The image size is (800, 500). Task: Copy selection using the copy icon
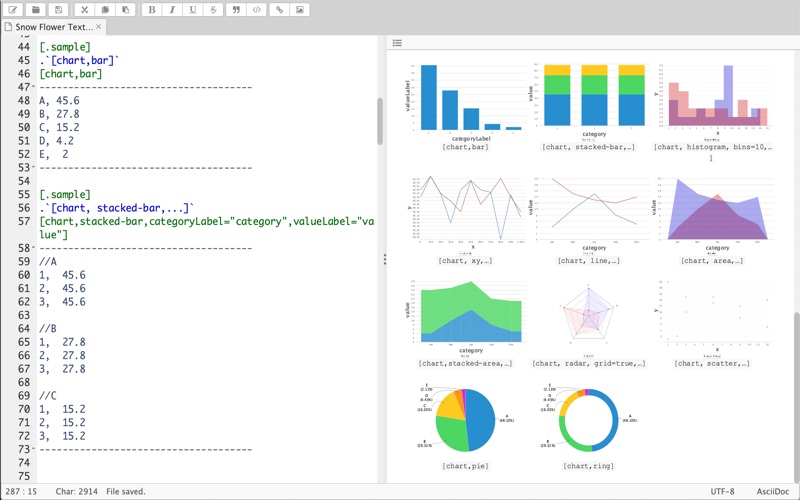tap(105, 9)
